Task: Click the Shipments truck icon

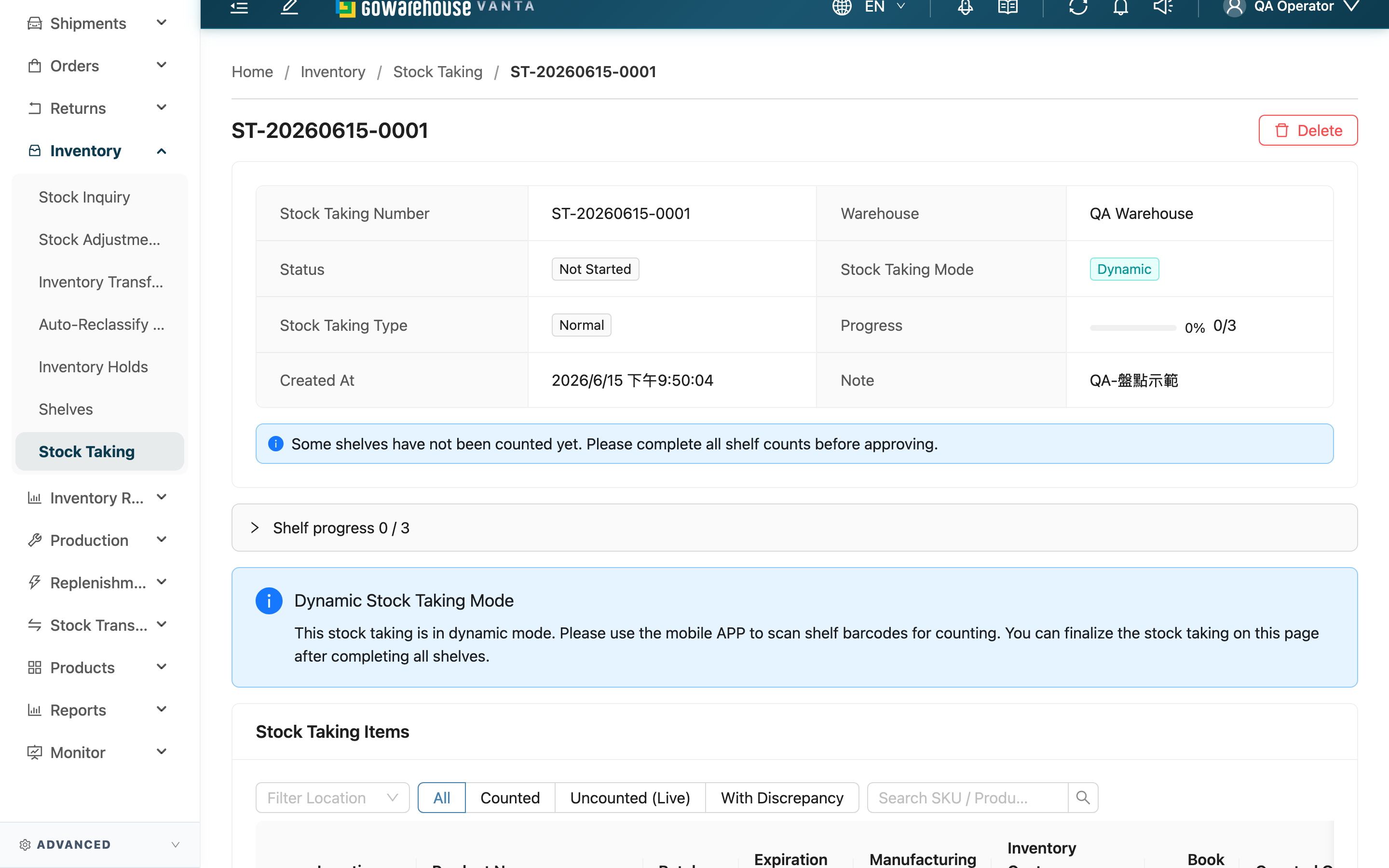Action: point(34,23)
